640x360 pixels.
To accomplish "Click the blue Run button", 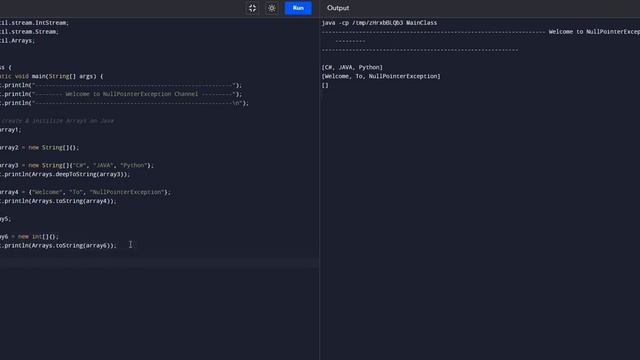I will click(298, 8).
